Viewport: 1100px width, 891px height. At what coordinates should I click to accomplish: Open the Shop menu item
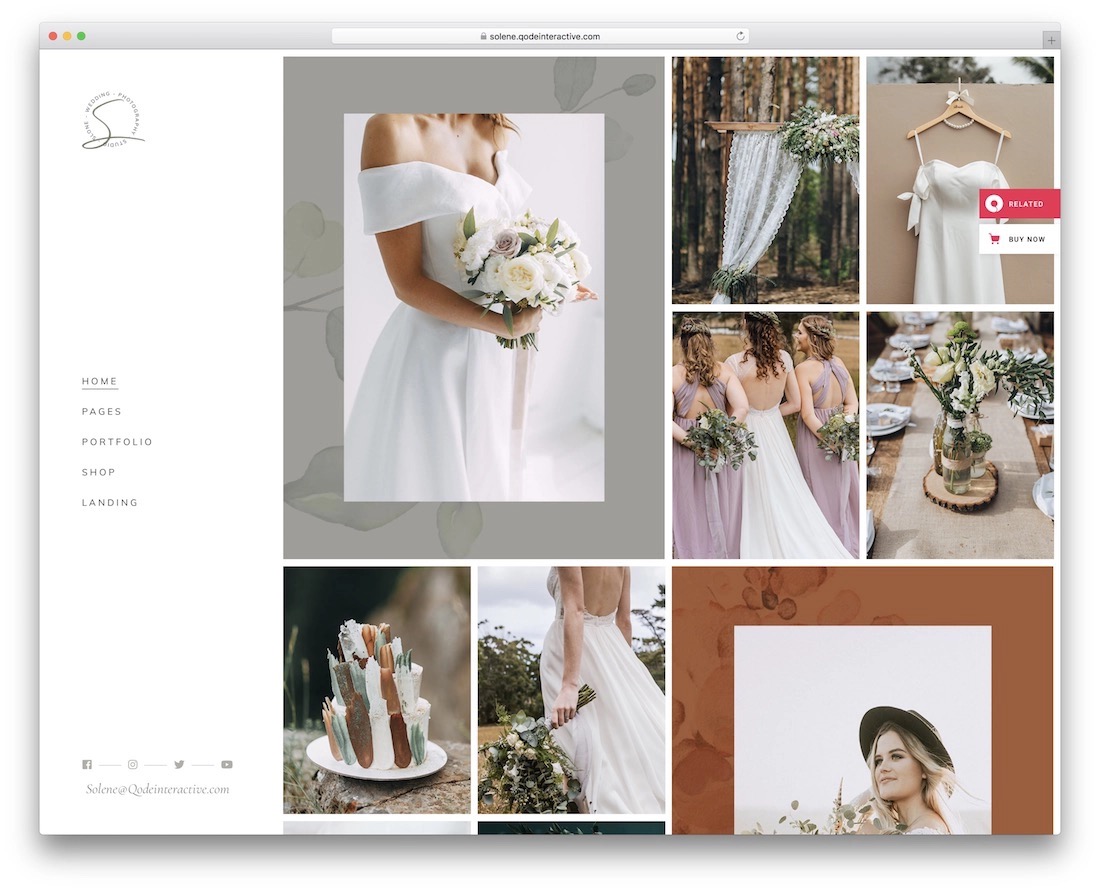click(x=99, y=472)
